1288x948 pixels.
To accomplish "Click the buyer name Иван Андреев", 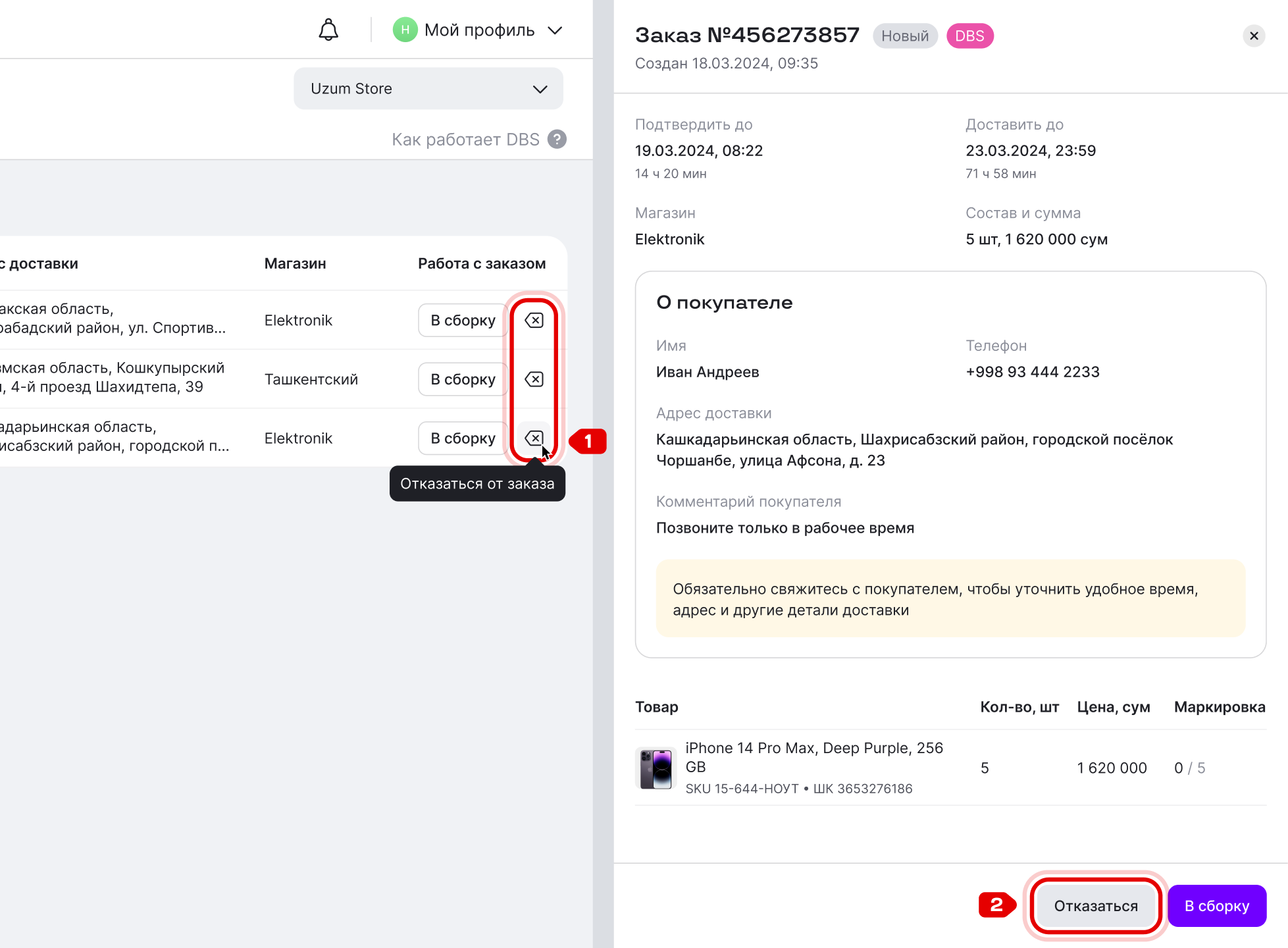I will [x=708, y=372].
